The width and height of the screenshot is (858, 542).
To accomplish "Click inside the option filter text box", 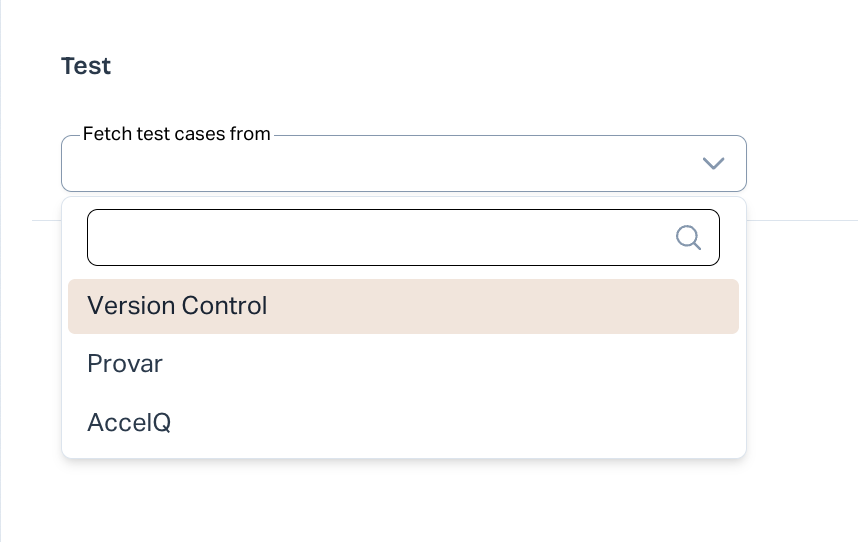I will click(380, 237).
